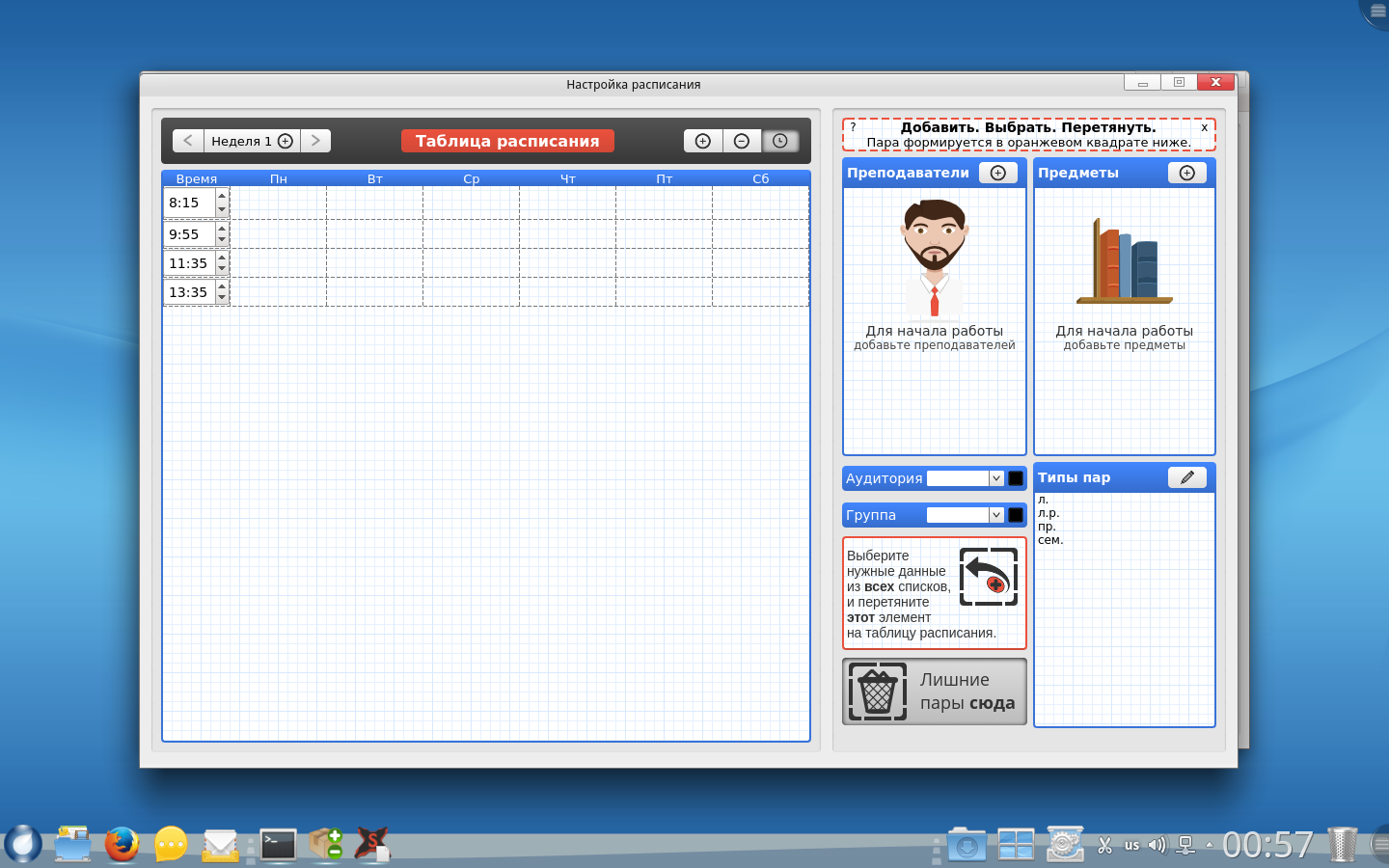Dismiss the hint banner with x

point(1204,127)
